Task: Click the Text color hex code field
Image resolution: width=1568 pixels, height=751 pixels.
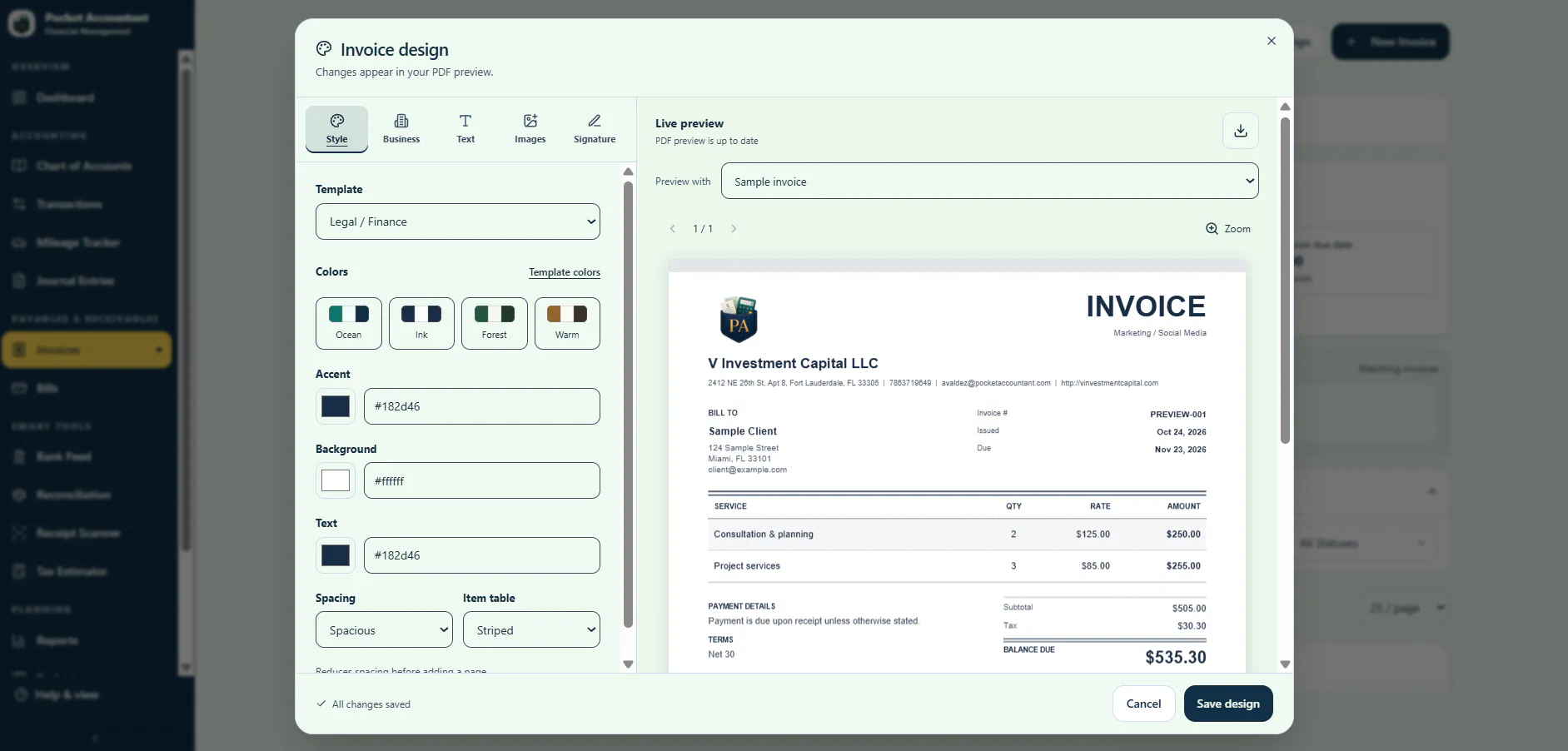Action: 482,555
